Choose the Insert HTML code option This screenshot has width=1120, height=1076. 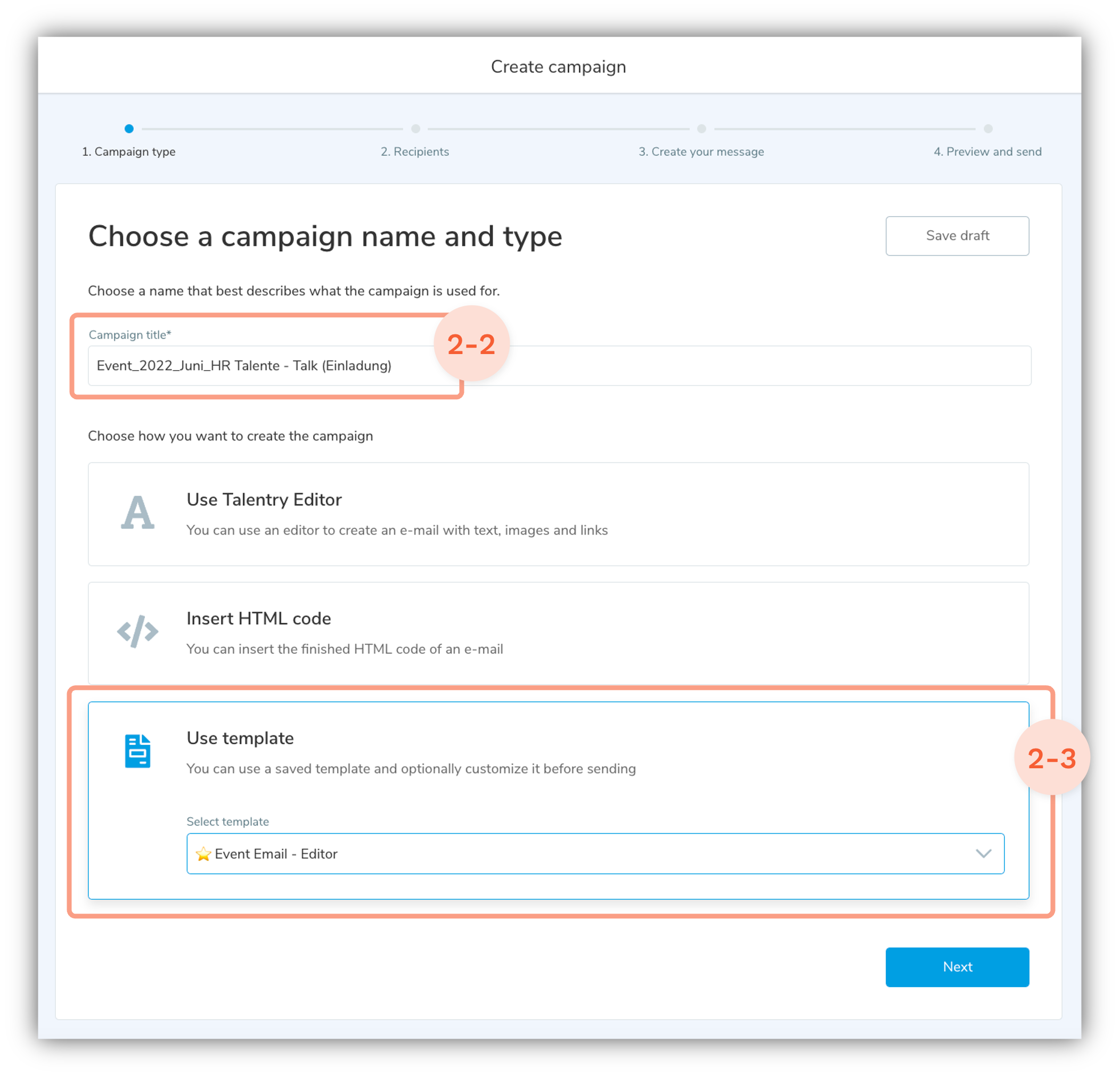[x=558, y=633]
